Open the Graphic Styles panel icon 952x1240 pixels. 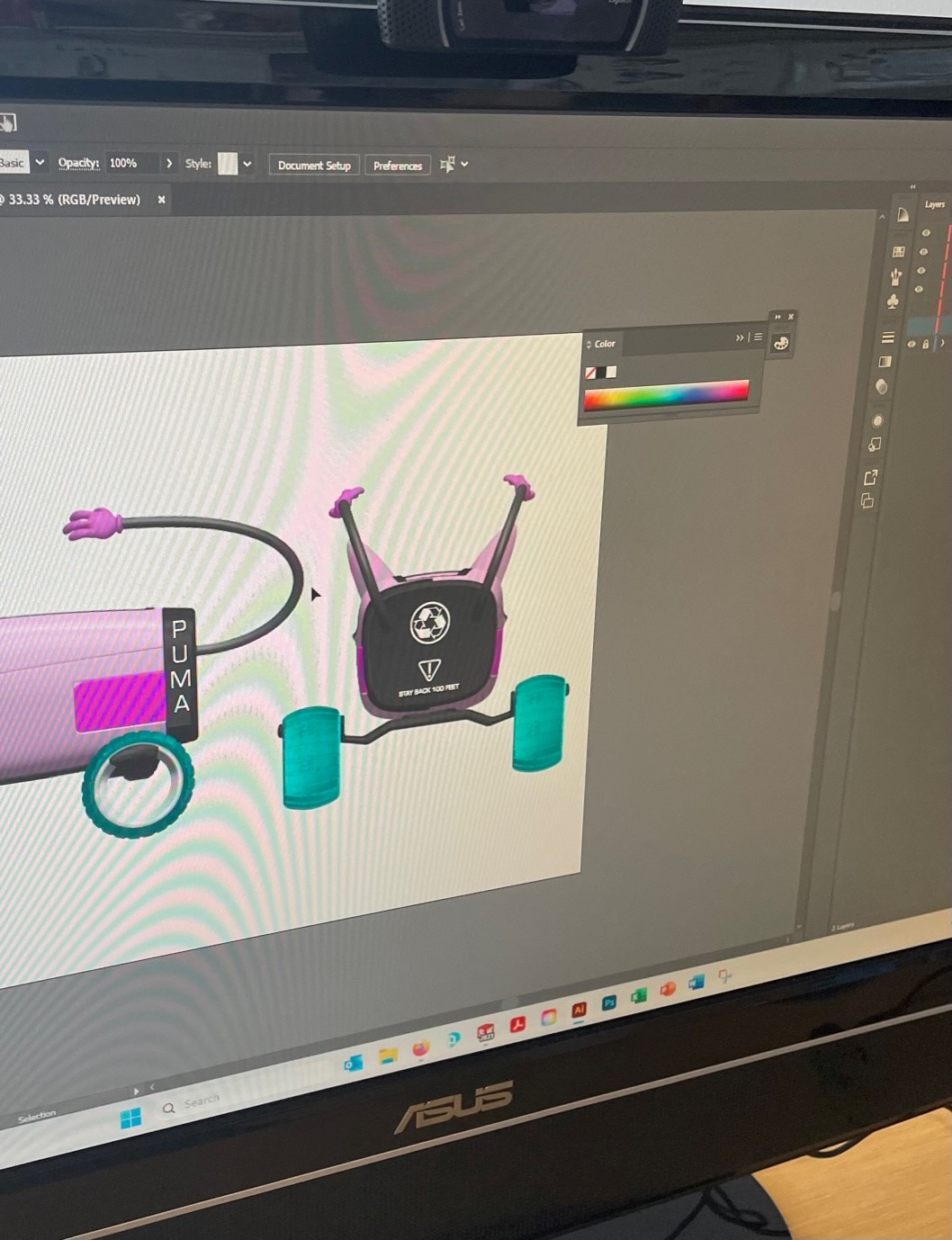click(875, 445)
